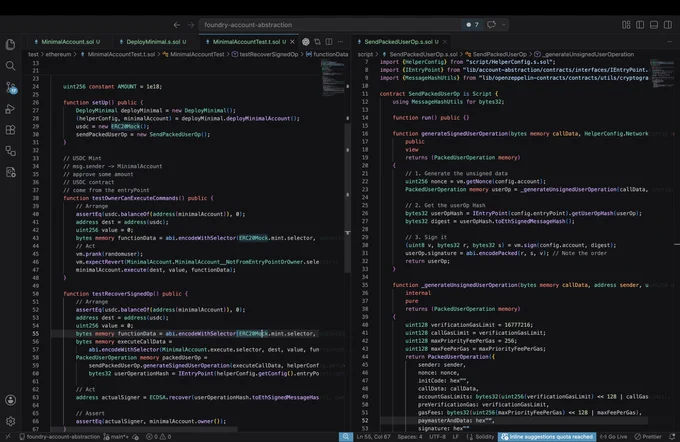
Task: Close the SendPackedUserOp.s.sol tab
Action: [445, 42]
